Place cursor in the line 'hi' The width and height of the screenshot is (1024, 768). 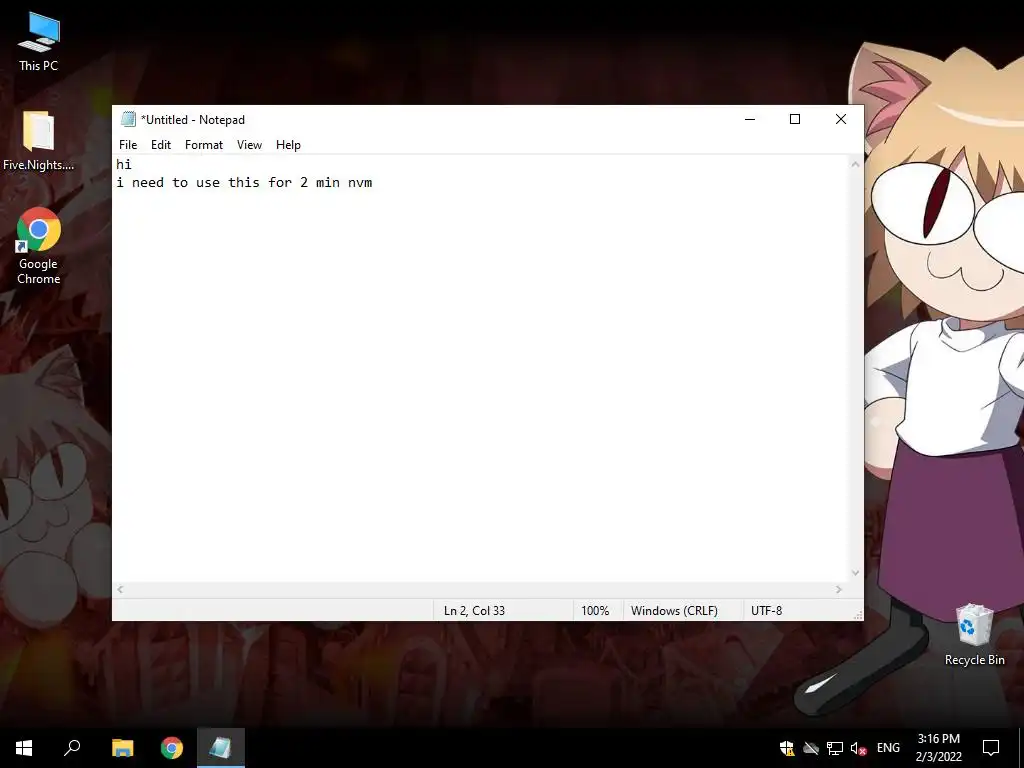pyautogui.click(x=124, y=165)
